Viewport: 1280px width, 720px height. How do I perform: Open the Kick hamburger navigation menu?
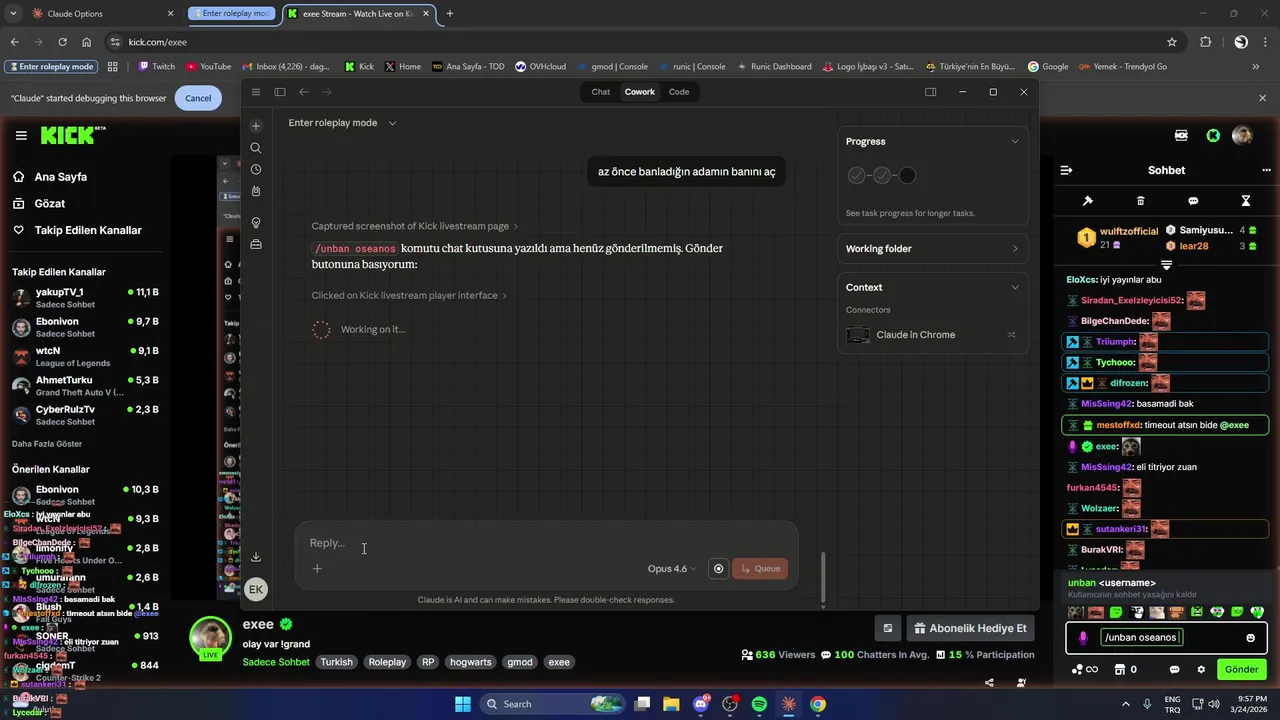point(20,136)
